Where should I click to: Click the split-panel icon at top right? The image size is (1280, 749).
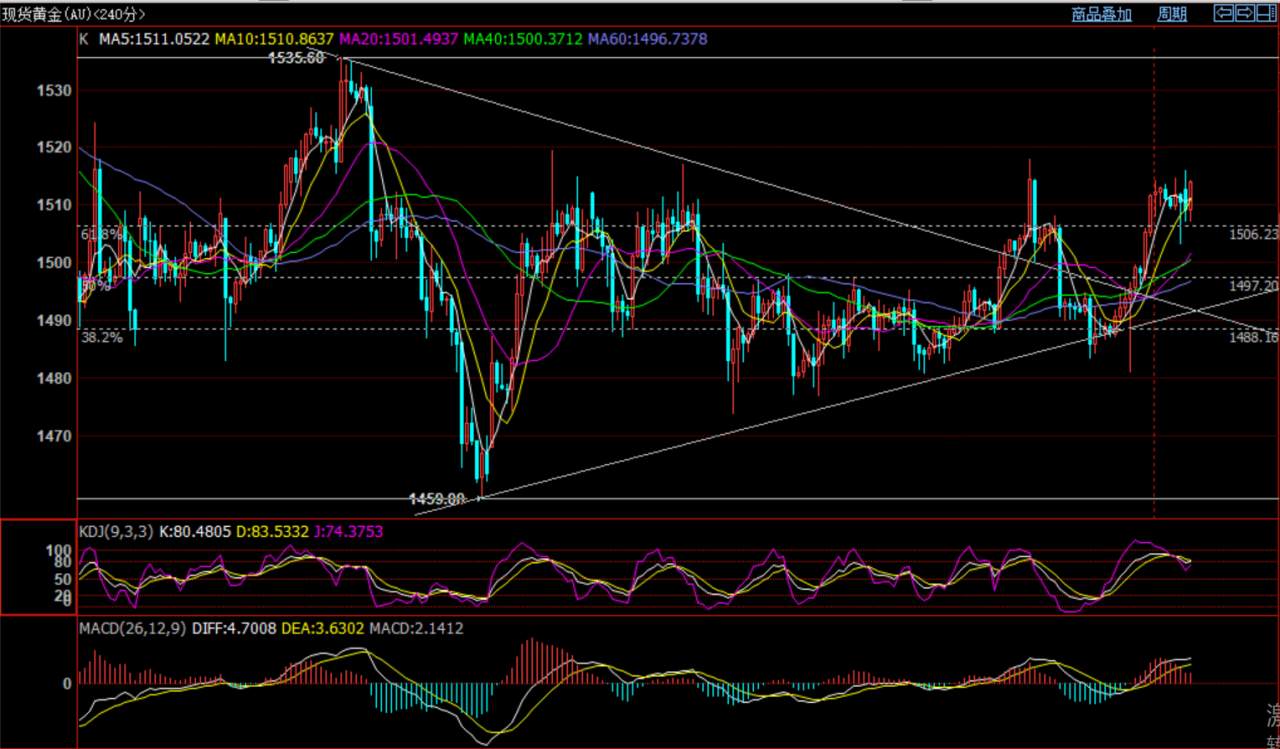[x=1267, y=13]
